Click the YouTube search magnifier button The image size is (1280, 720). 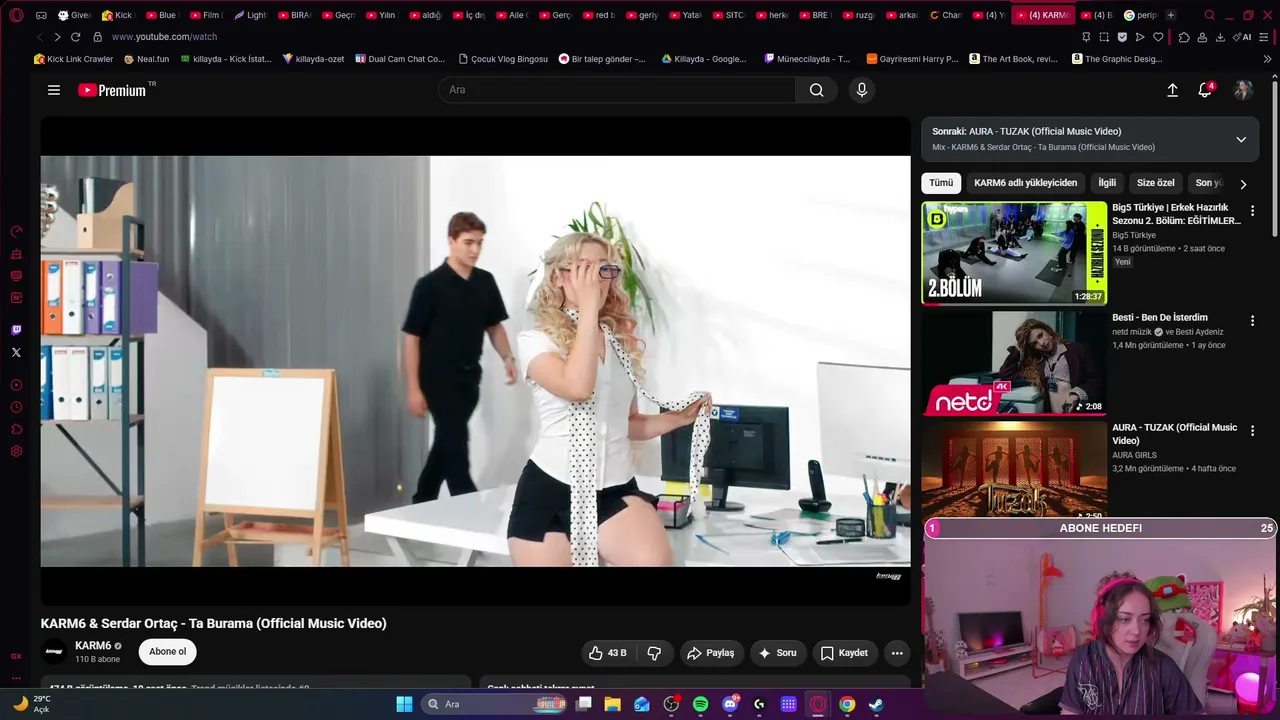coord(817,90)
